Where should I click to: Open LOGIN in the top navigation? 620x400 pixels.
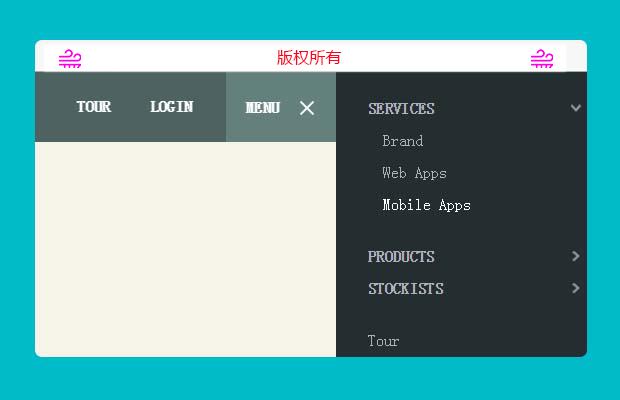point(171,107)
